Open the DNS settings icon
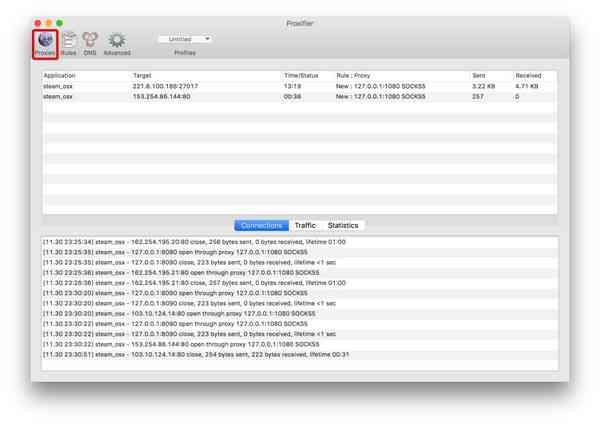This screenshot has width=600, height=425. (90, 42)
